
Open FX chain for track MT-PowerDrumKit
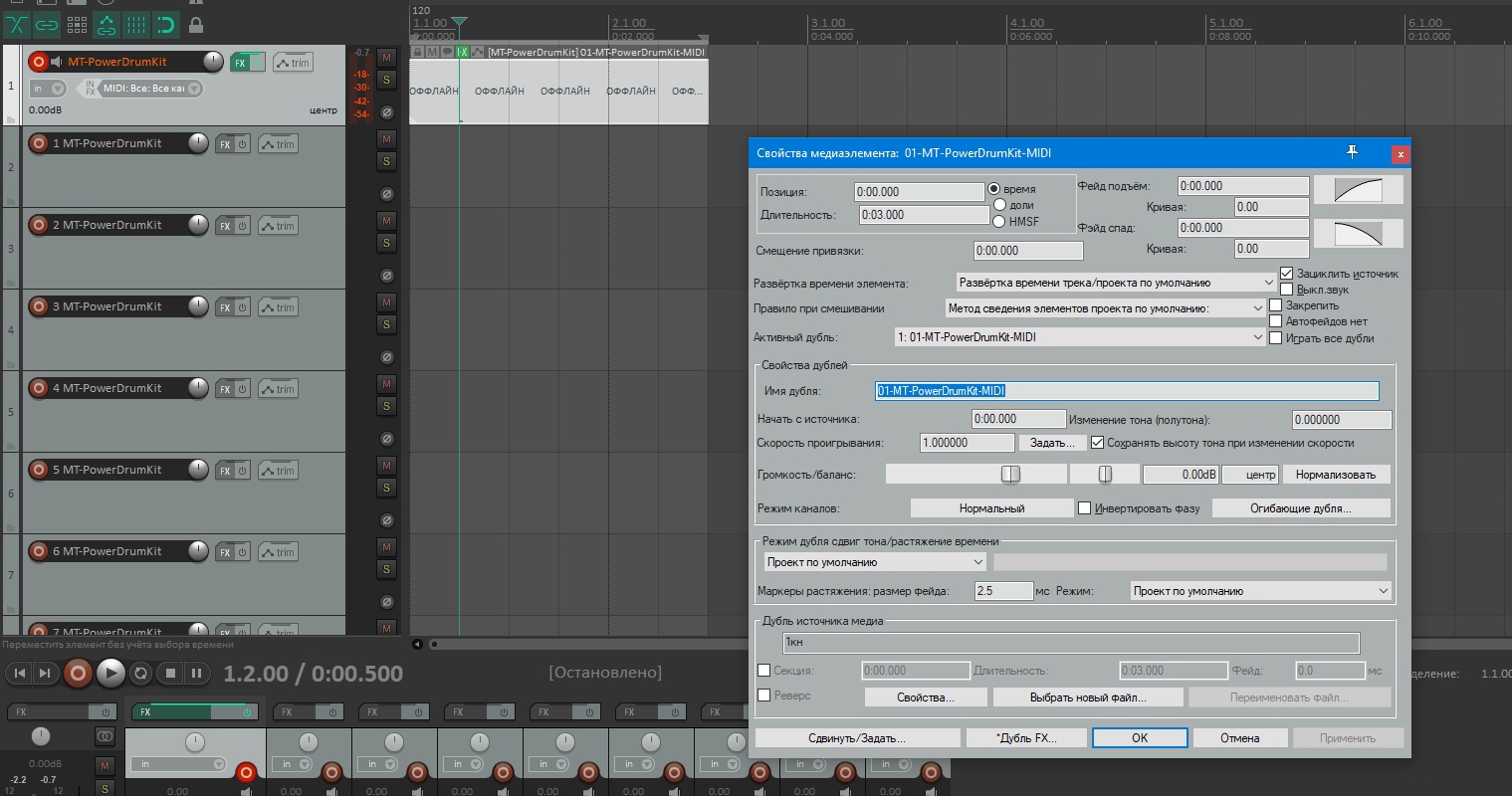click(x=240, y=63)
